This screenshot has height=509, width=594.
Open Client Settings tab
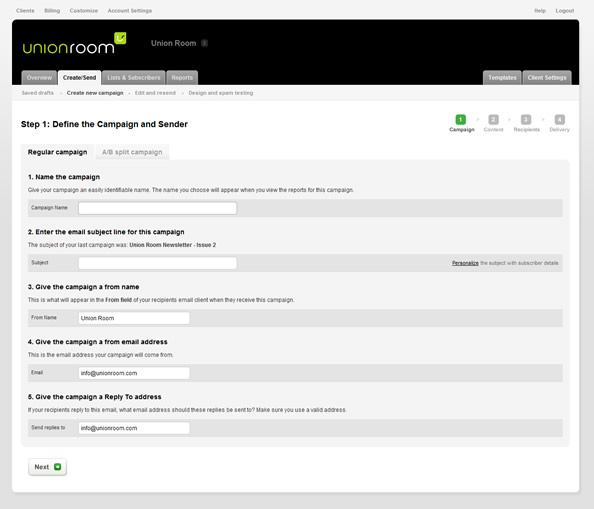[547, 78]
